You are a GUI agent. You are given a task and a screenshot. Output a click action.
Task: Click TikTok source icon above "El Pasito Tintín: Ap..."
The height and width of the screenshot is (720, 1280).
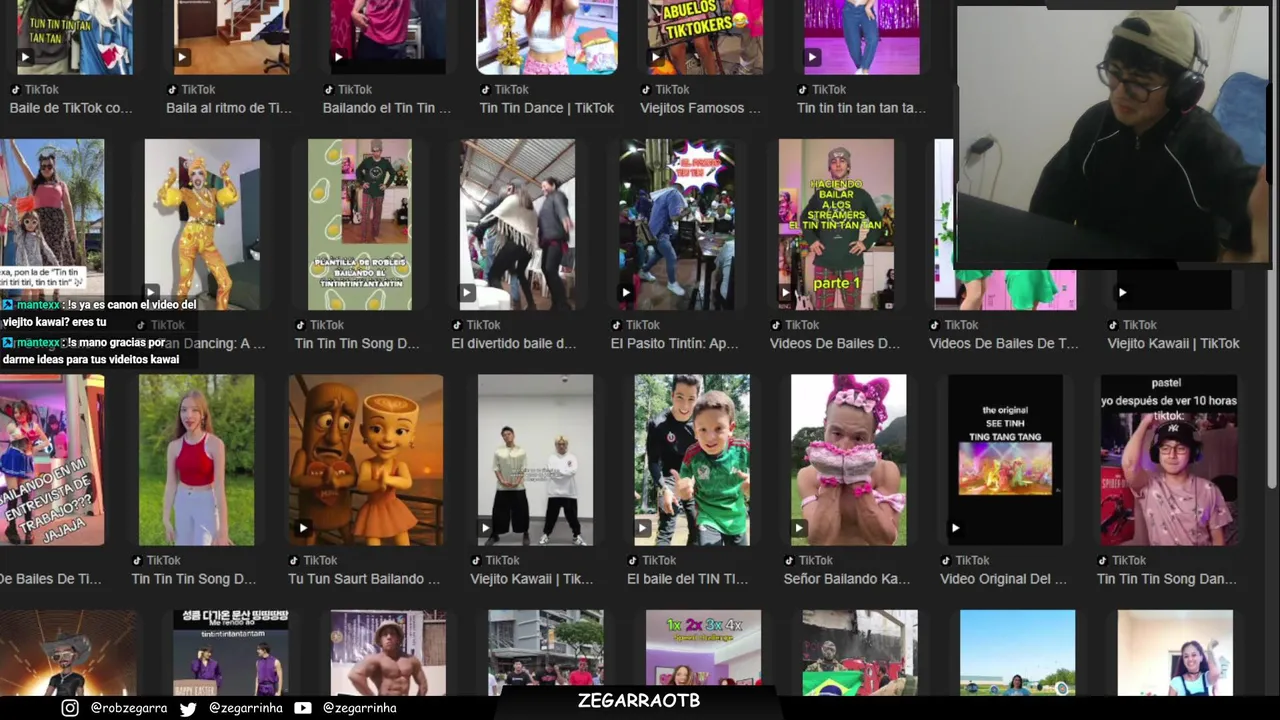pyautogui.click(x=616, y=325)
